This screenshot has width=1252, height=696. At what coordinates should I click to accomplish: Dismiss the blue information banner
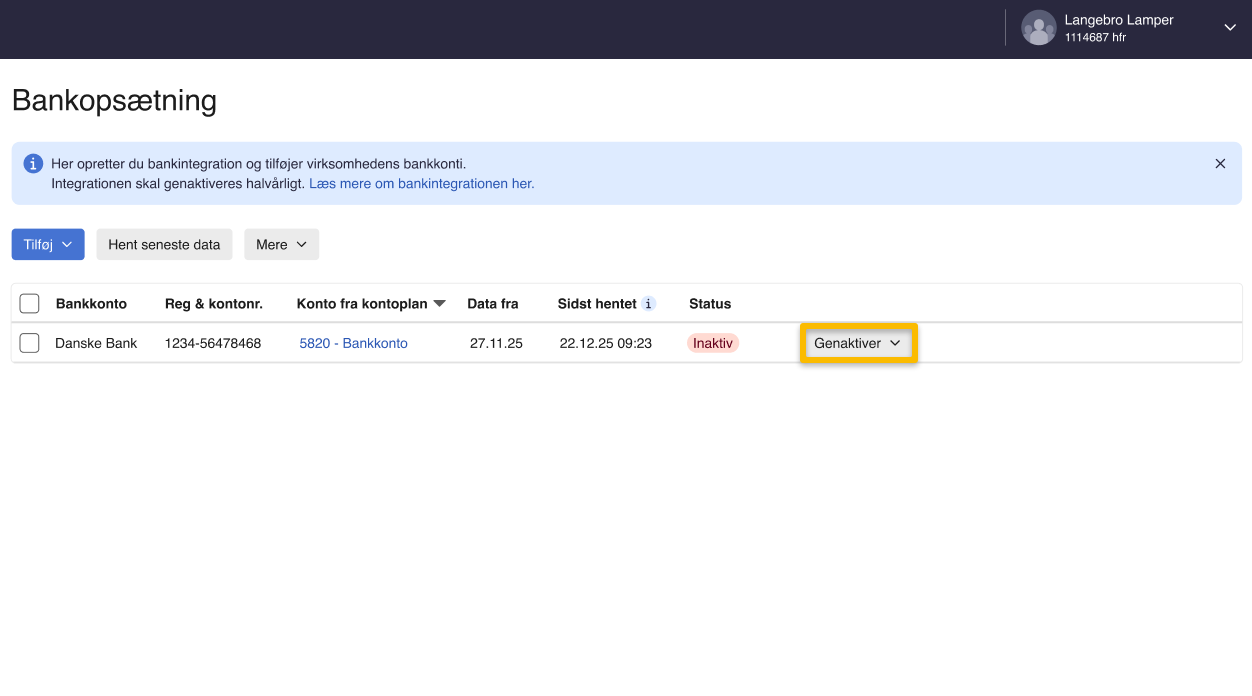click(x=1220, y=163)
